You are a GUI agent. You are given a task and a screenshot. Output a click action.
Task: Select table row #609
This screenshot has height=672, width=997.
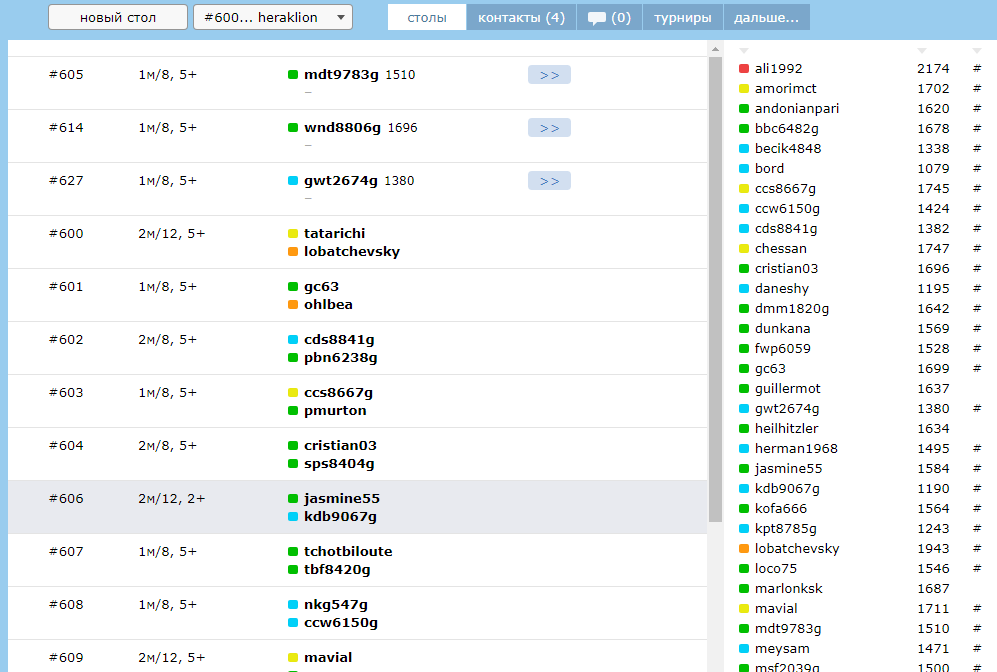(357, 656)
